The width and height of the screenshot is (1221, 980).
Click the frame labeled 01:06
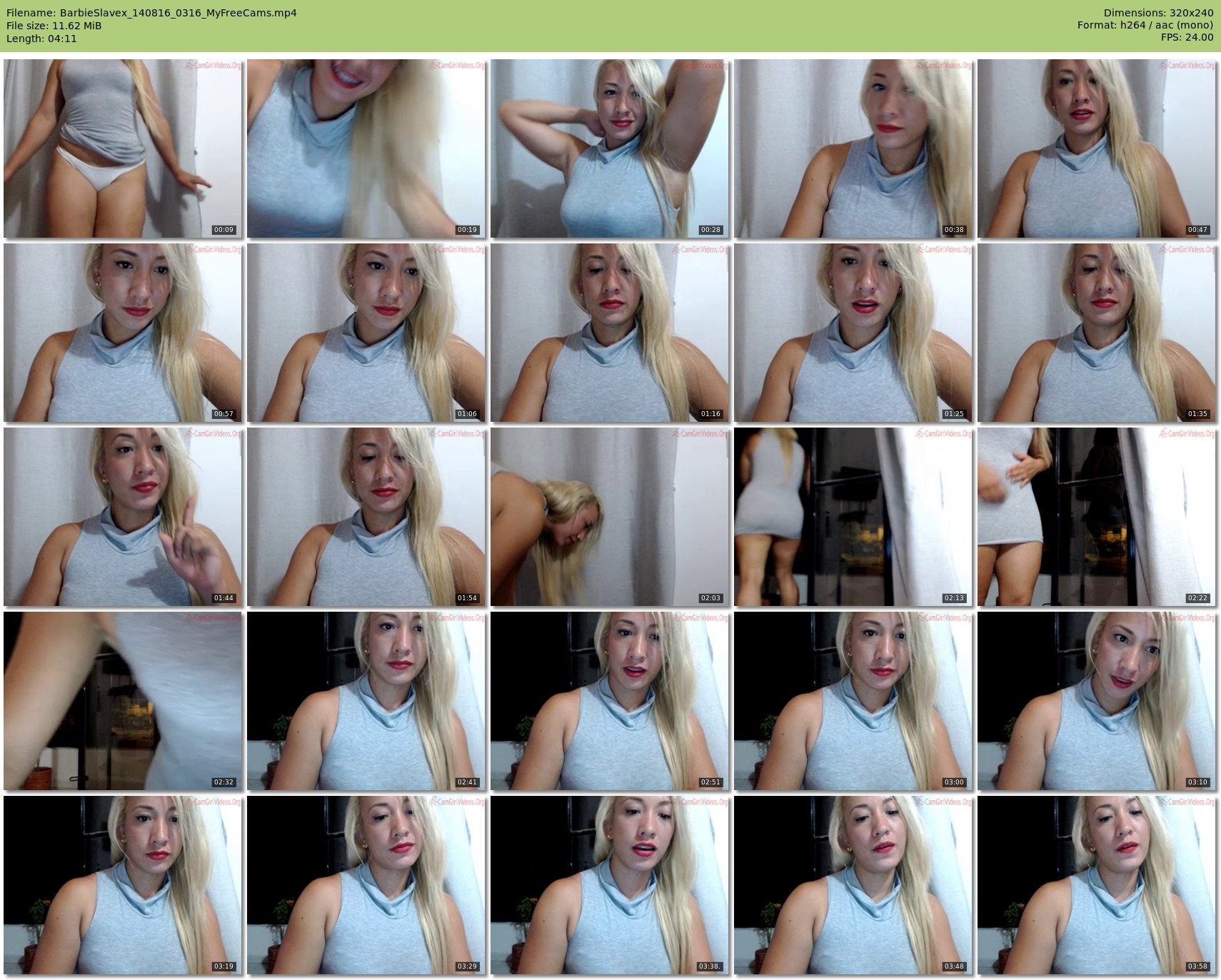[x=366, y=332]
